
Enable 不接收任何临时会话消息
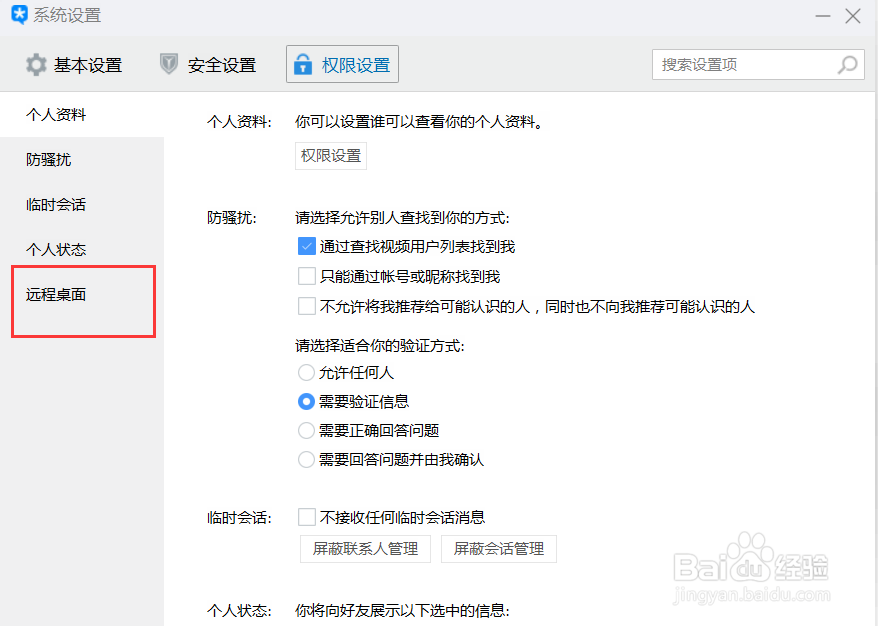[307, 517]
